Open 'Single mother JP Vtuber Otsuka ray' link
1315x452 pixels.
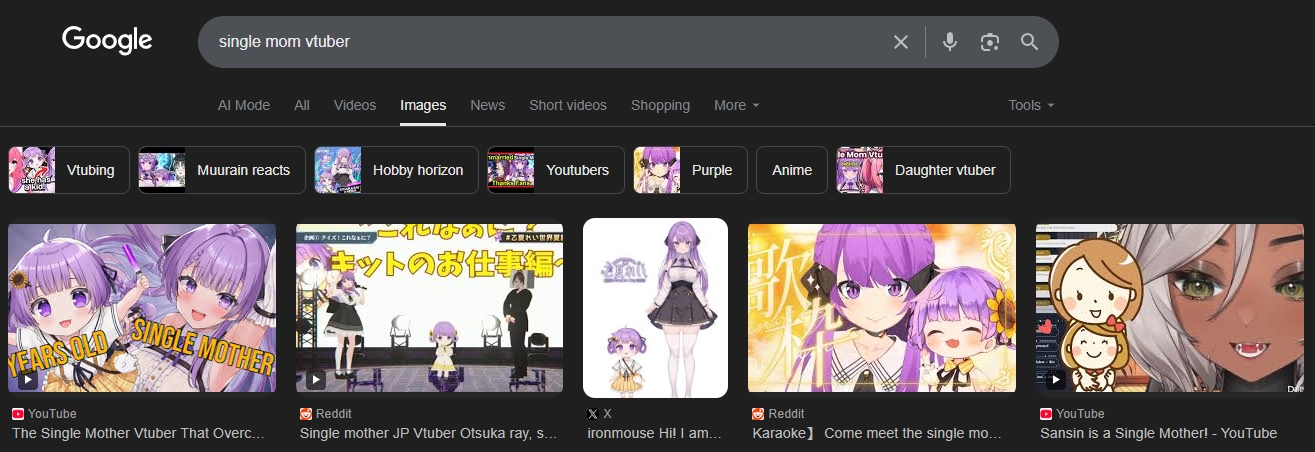pyautogui.click(x=429, y=433)
